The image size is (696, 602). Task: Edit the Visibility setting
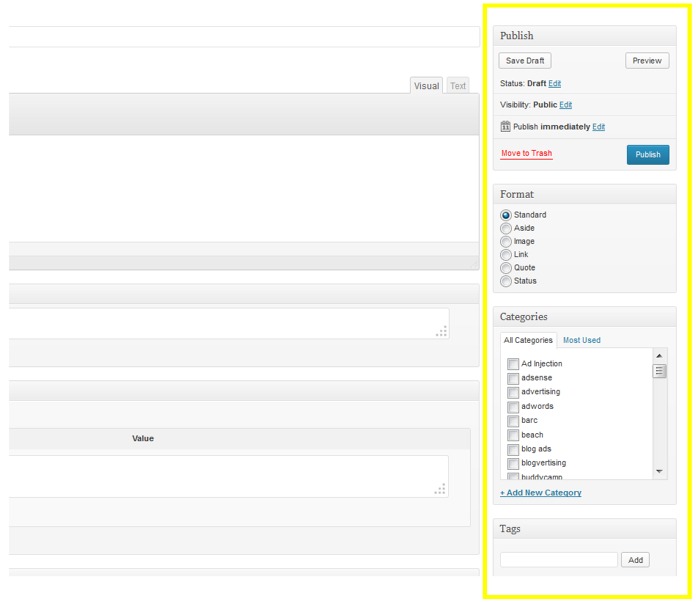coord(566,105)
